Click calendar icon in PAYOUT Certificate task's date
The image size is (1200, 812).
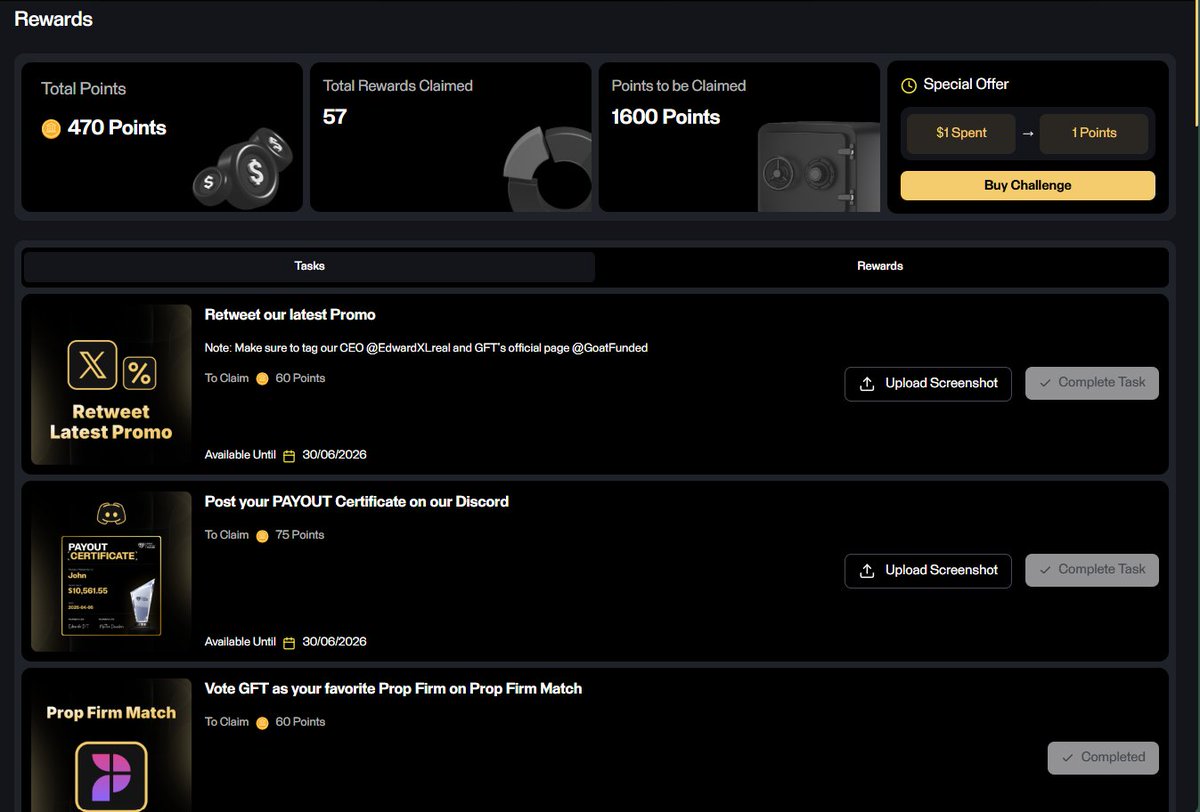pyautogui.click(x=289, y=643)
